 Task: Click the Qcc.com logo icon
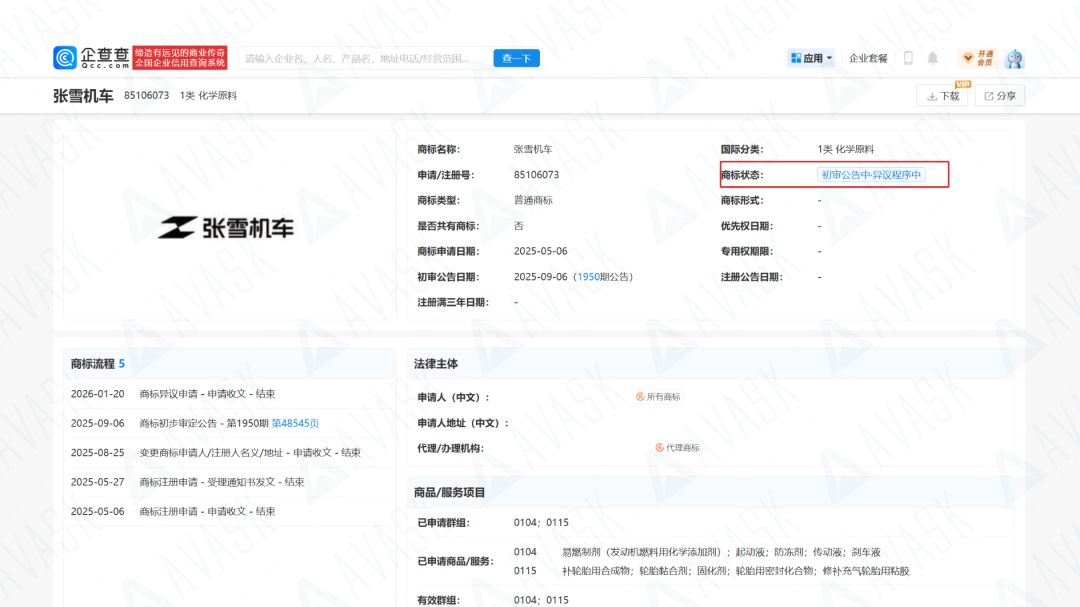65,58
